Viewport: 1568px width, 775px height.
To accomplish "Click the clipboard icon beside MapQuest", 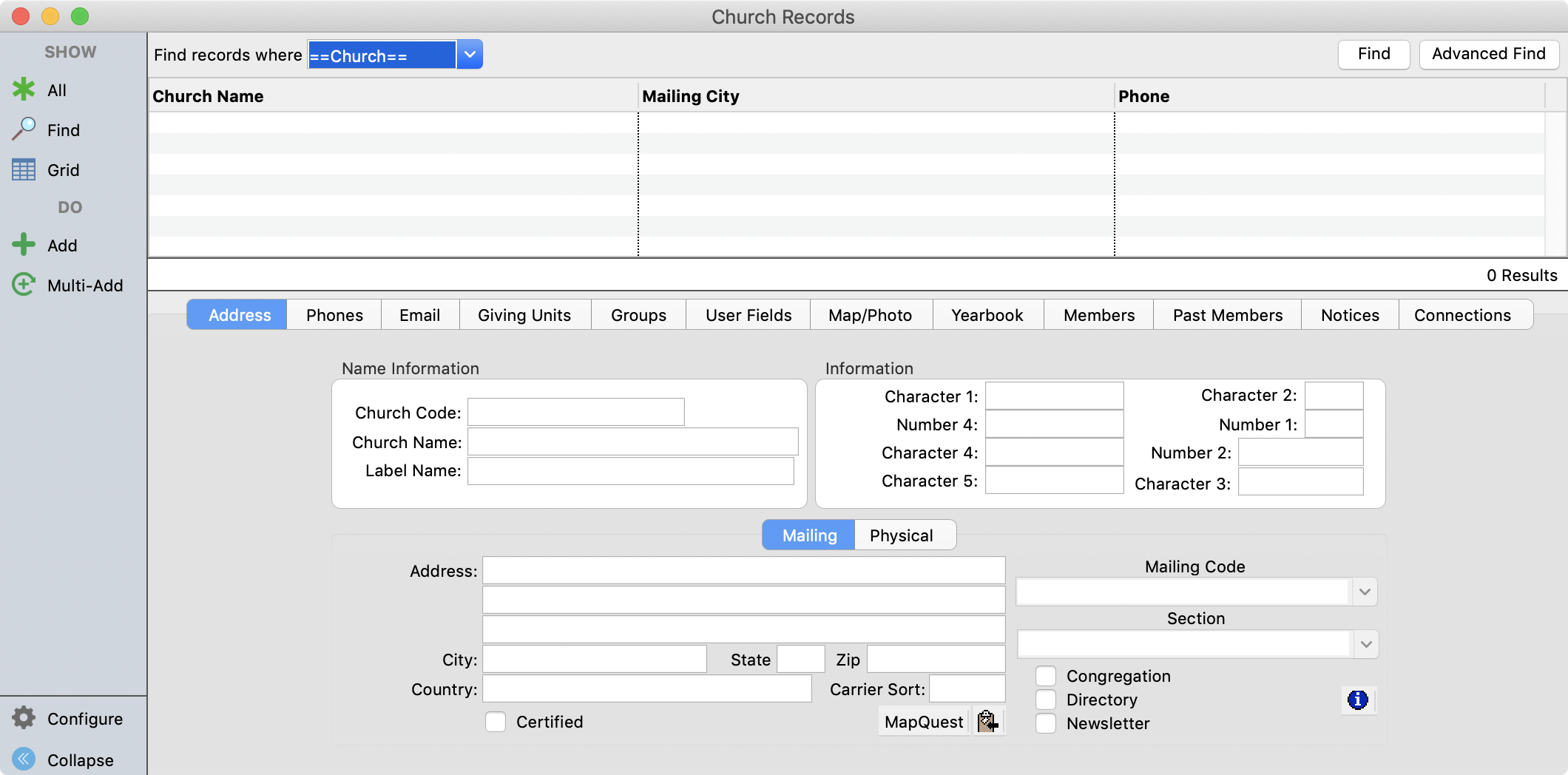I will tap(987, 721).
